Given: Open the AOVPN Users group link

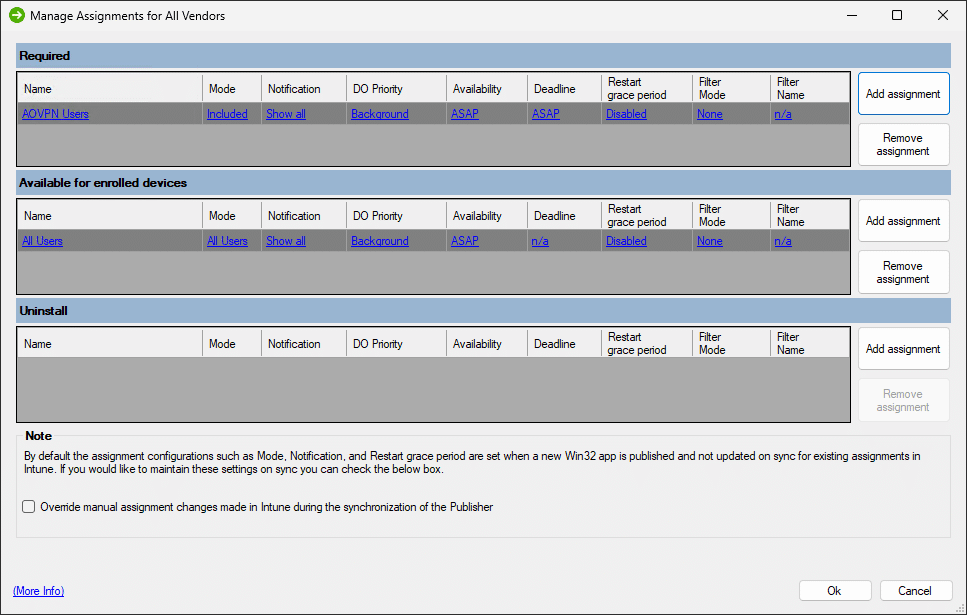Looking at the screenshot, I should point(55,114).
